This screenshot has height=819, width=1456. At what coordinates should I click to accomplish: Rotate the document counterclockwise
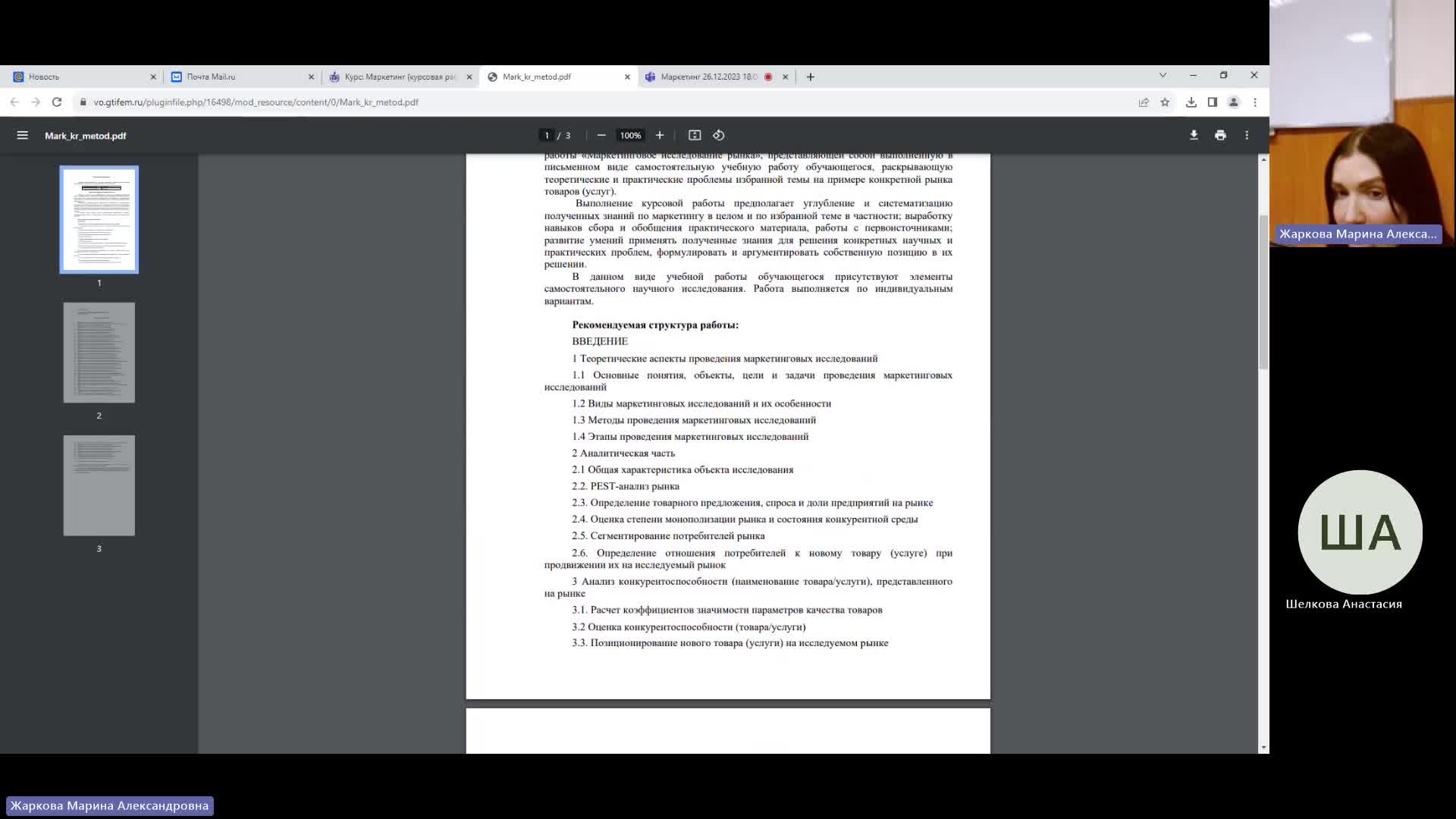(719, 135)
